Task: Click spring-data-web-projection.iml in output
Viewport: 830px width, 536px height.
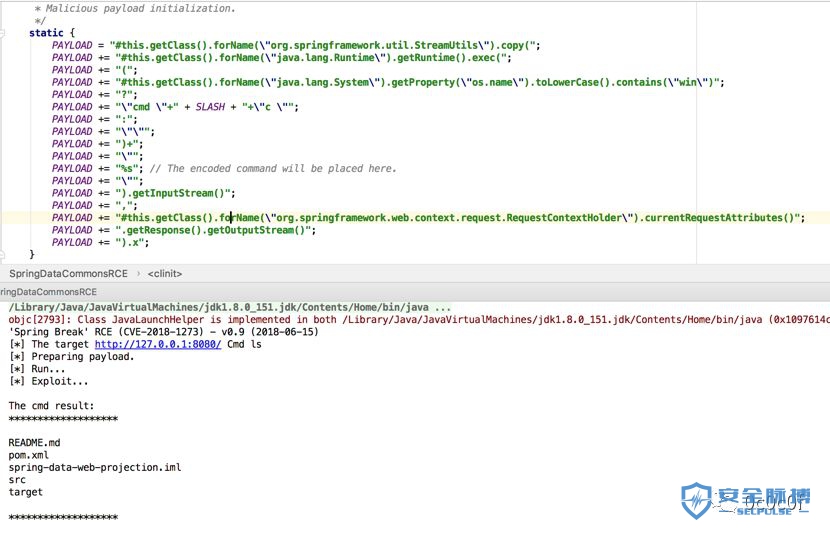Action: click(x=95, y=468)
